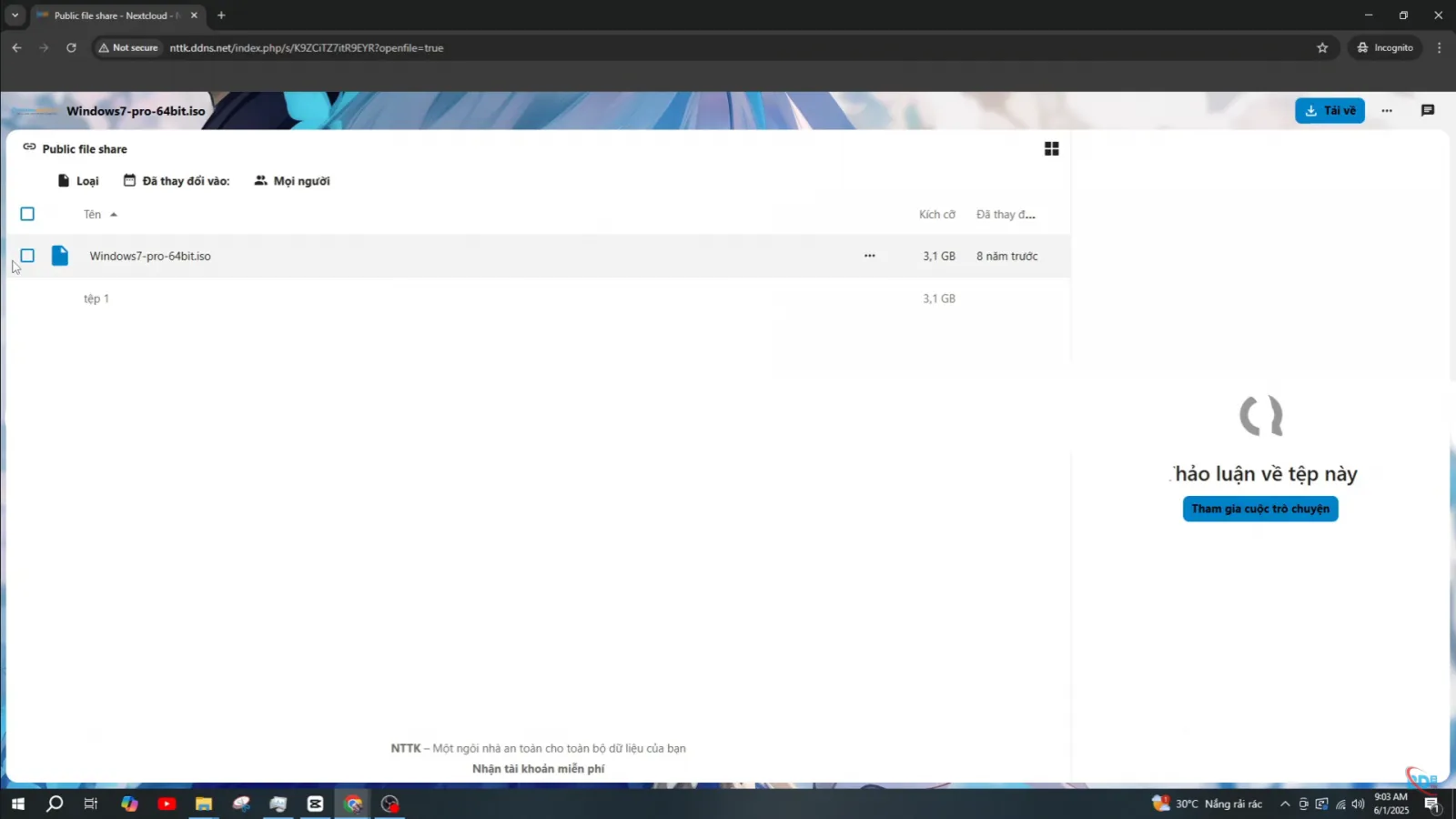The height and width of the screenshot is (819, 1456).
Task: Open the Windows7-pro-64bit.iso file name
Action: click(x=150, y=257)
